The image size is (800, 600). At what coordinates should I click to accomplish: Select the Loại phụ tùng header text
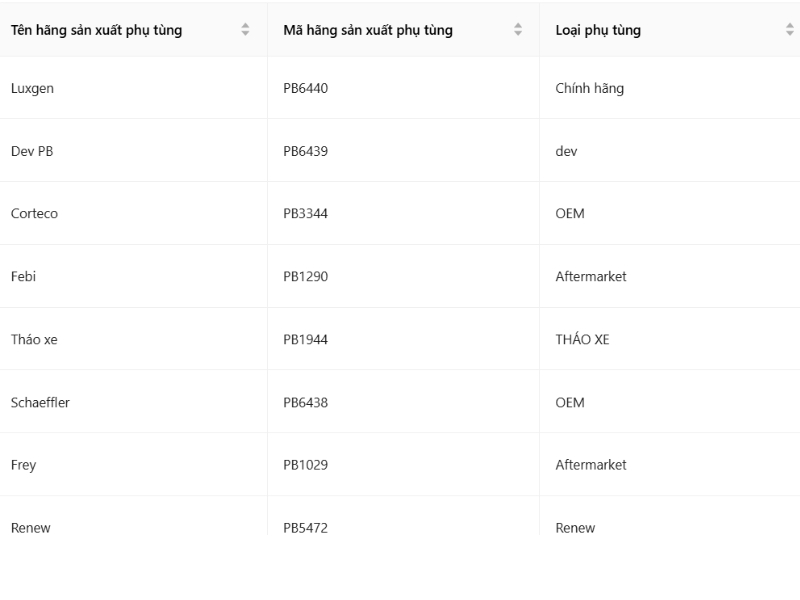pos(598,30)
